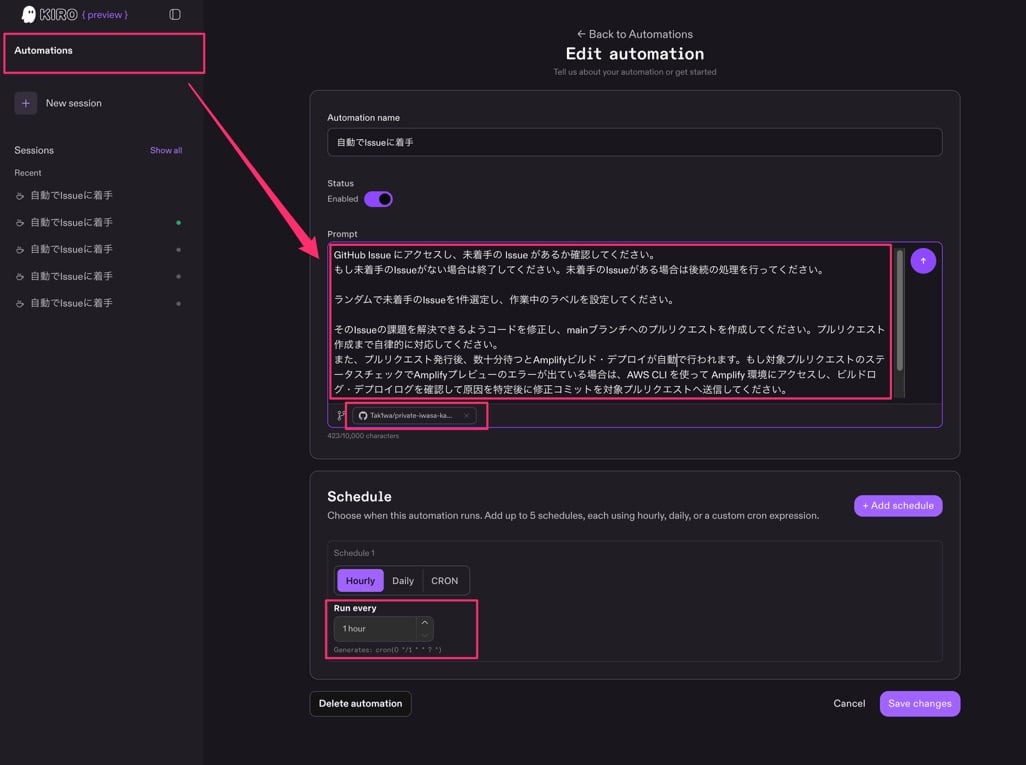Click the '423/10,000 characters' counter text
Screen dimensions: 1026x765
pyautogui.click(x=363, y=436)
